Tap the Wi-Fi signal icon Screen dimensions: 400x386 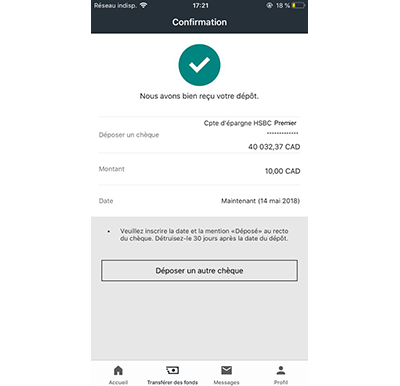(x=144, y=5)
